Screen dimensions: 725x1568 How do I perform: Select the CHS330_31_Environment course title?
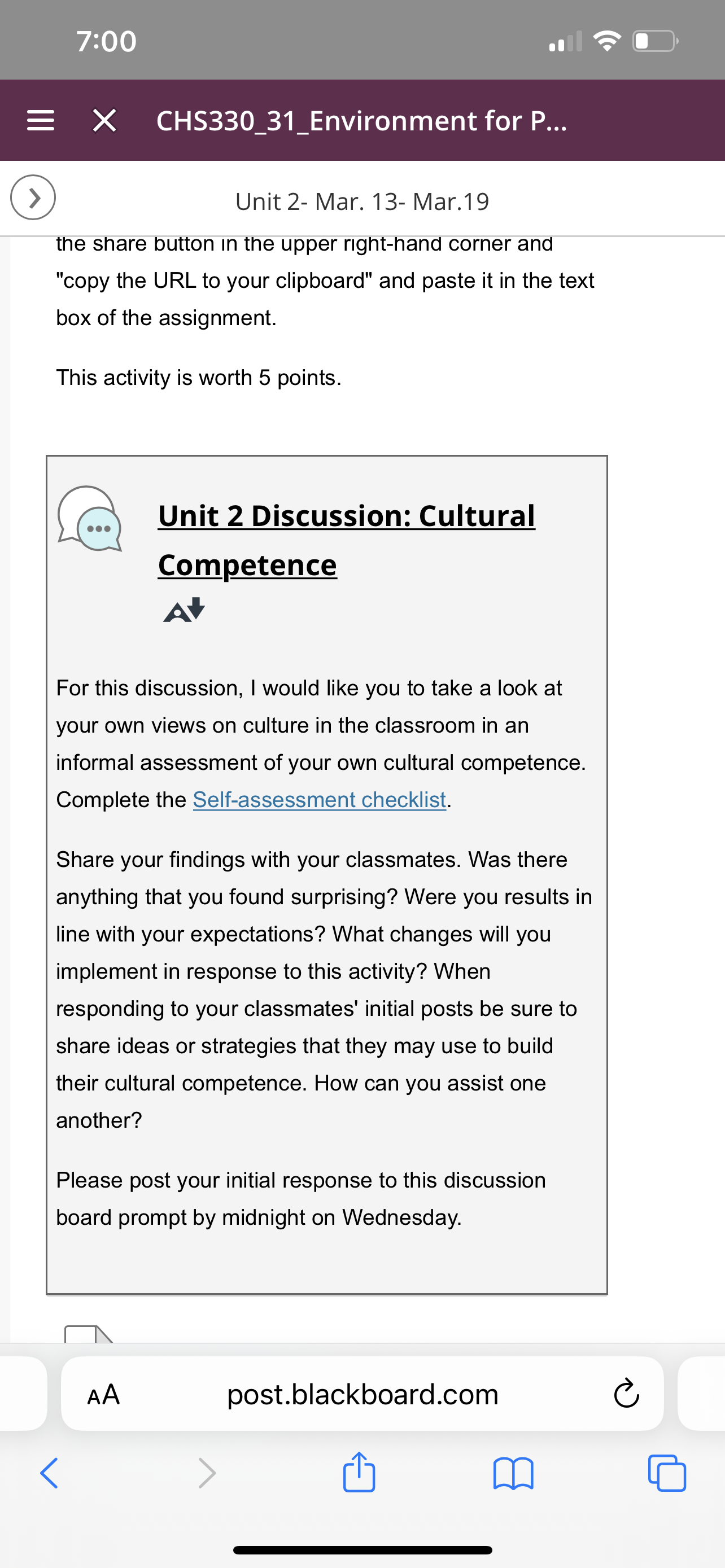click(x=361, y=121)
